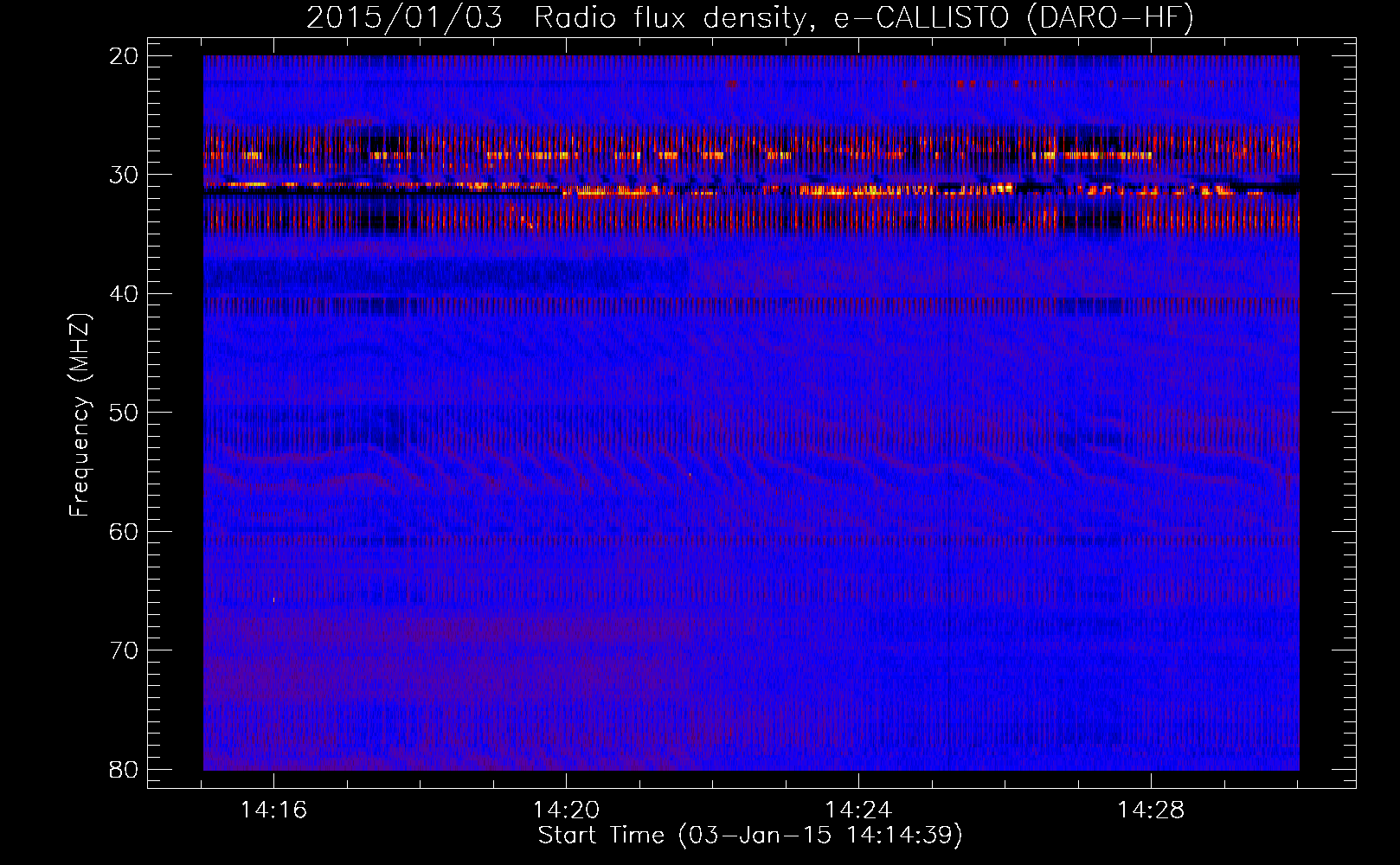This screenshot has width=1400, height=865.
Task: Select the 14:16 time tick label
Action: pos(273,811)
